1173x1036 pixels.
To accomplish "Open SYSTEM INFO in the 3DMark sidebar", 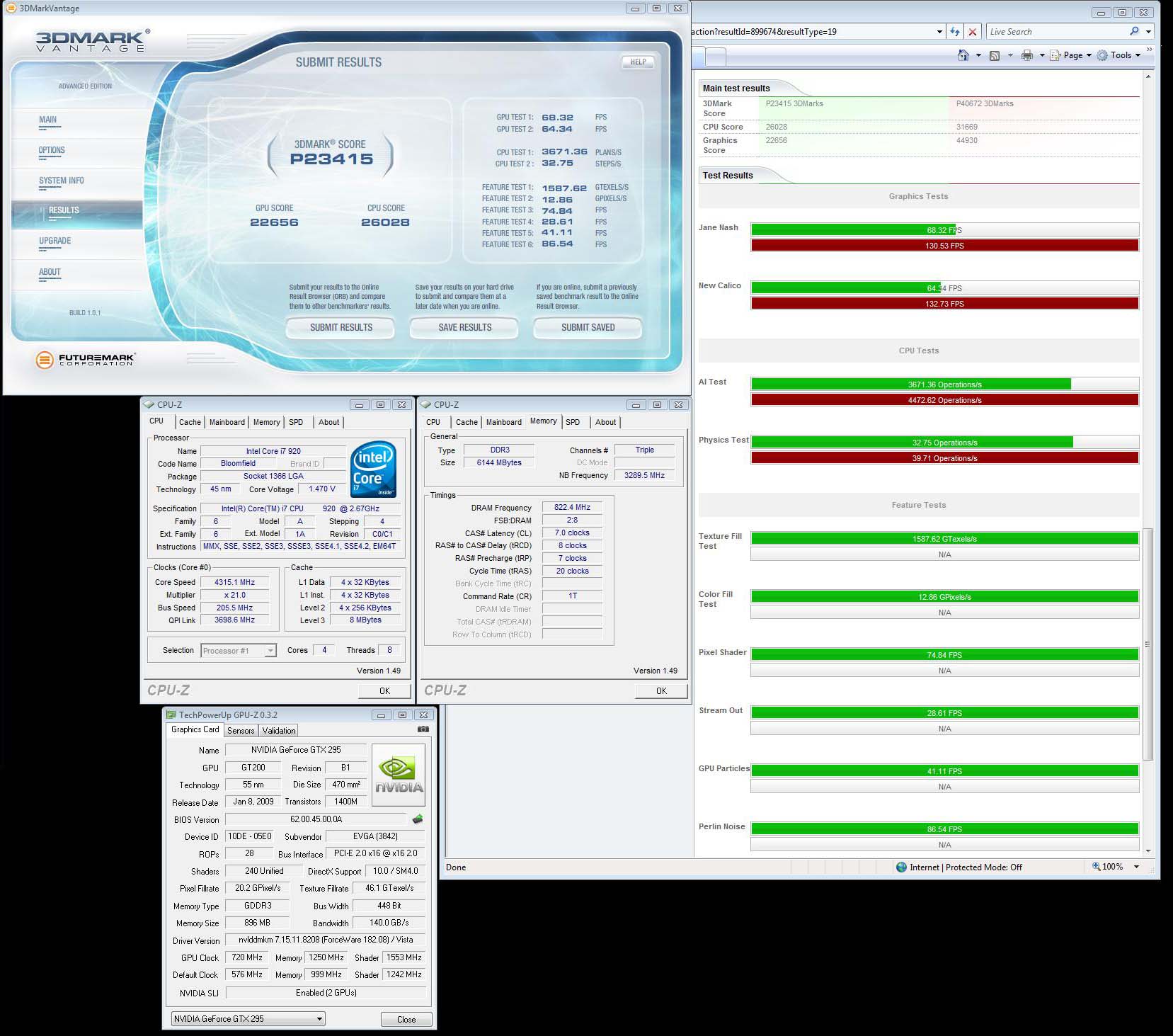I will pos(62,181).
